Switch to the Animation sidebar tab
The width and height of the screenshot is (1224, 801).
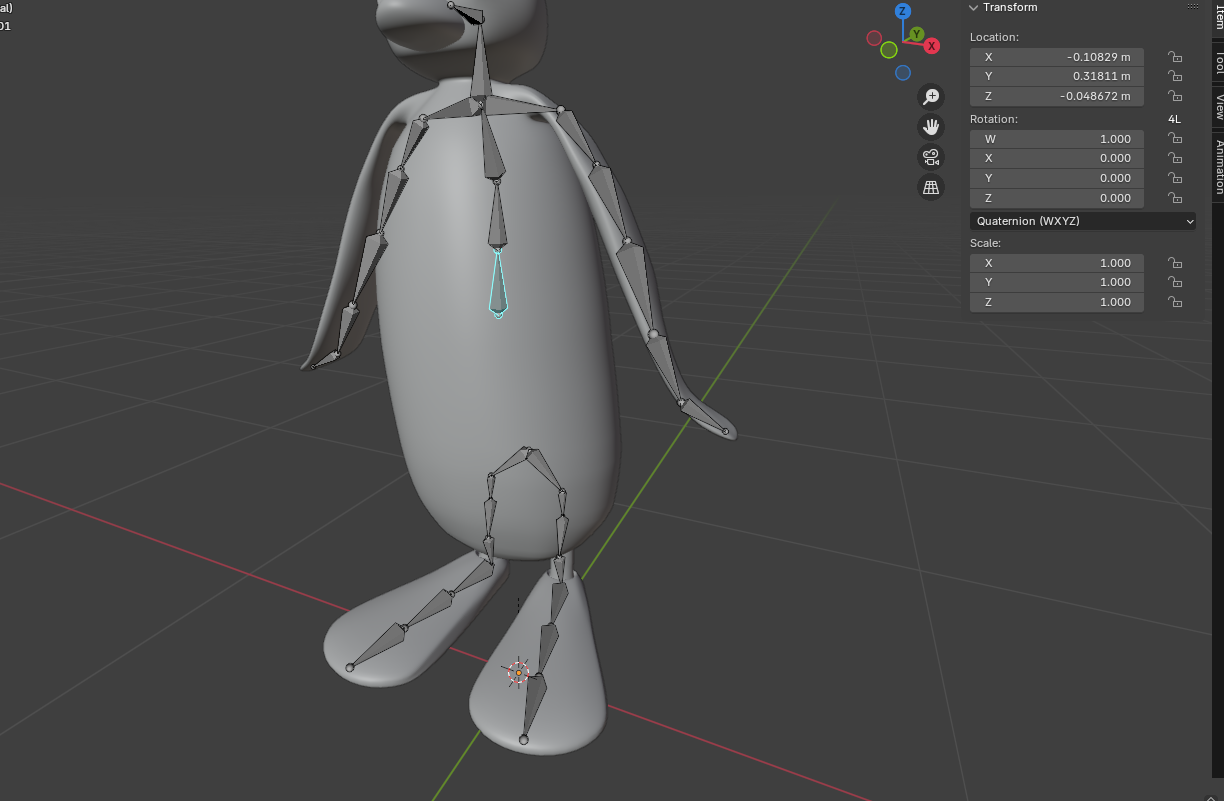tap(1218, 167)
